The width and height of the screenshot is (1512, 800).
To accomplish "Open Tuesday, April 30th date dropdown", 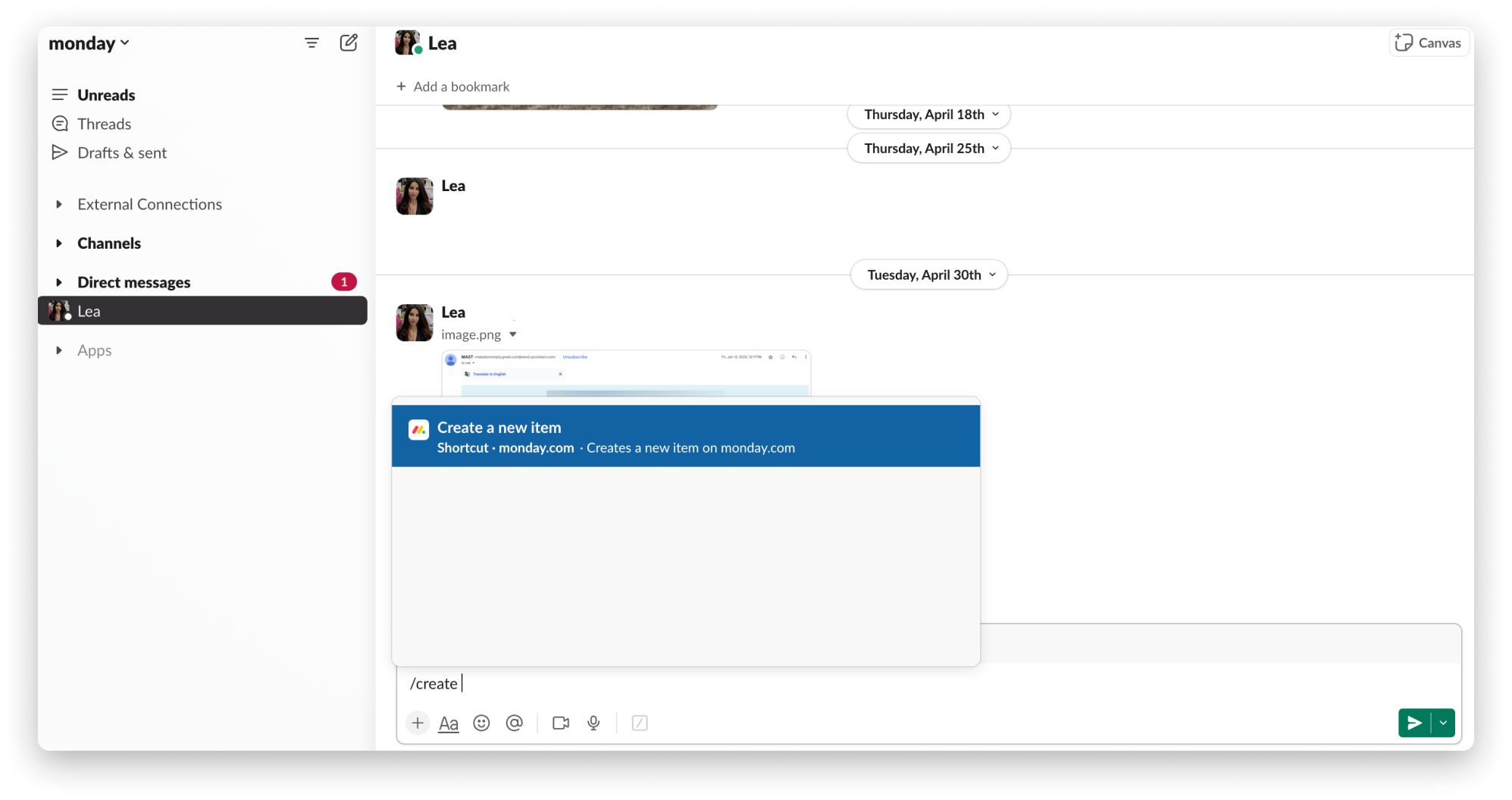I will (929, 275).
